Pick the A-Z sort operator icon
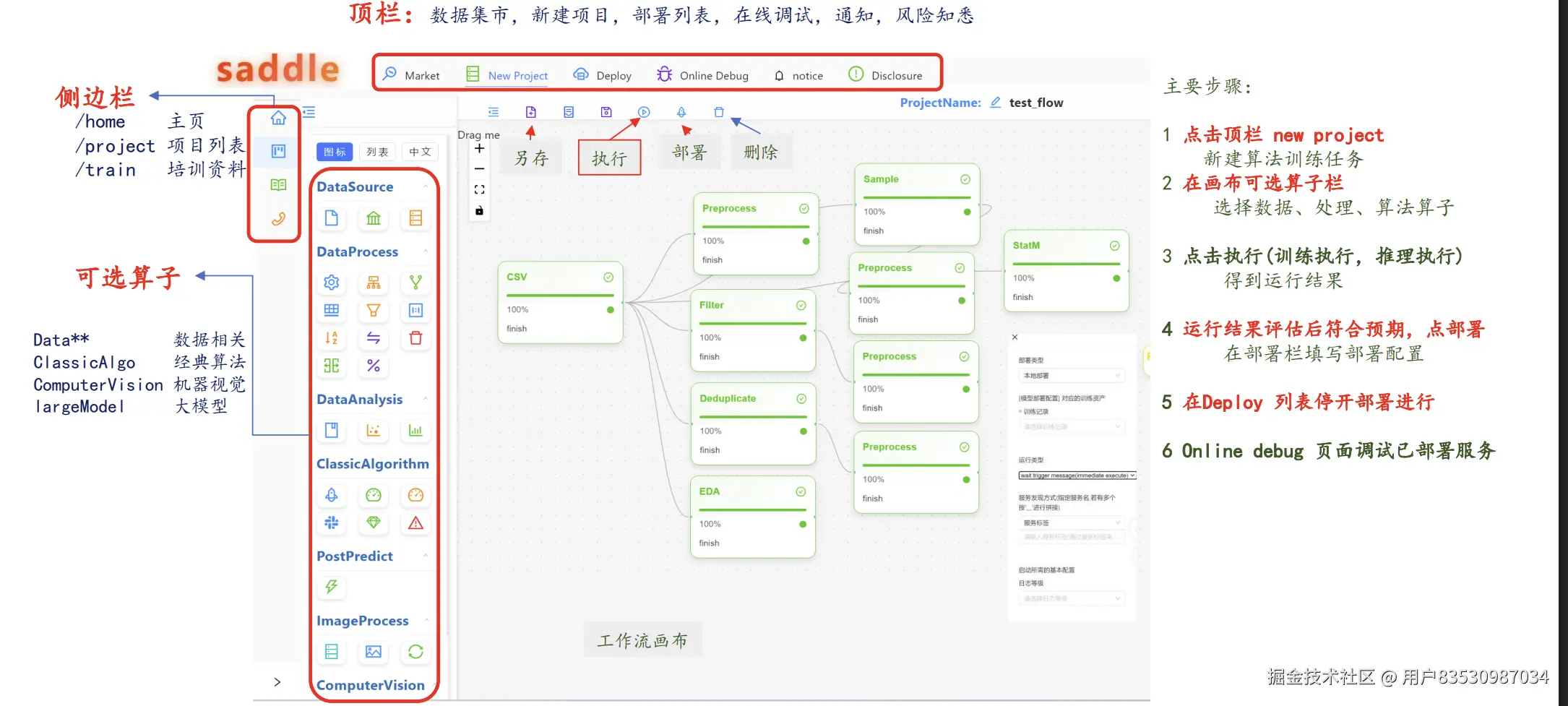This screenshot has width=1568, height=706. tap(332, 338)
